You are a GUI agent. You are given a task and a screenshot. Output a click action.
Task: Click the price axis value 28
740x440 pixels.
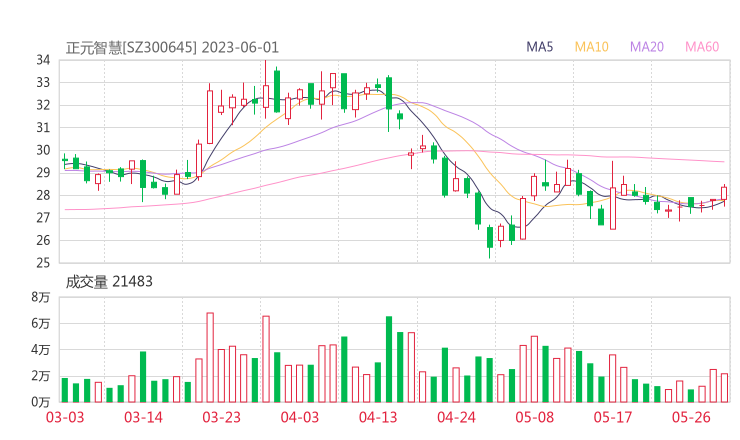[x=43, y=195]
